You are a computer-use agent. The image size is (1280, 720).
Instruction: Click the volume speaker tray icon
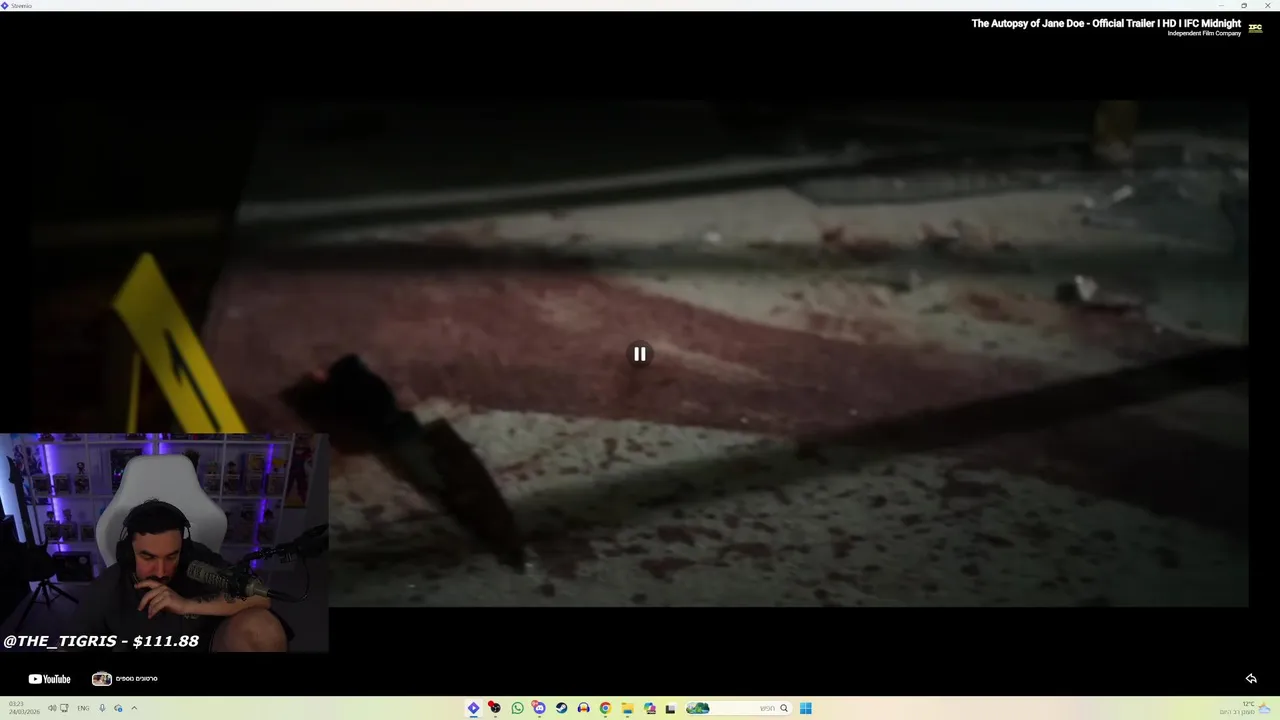[52, 708]
